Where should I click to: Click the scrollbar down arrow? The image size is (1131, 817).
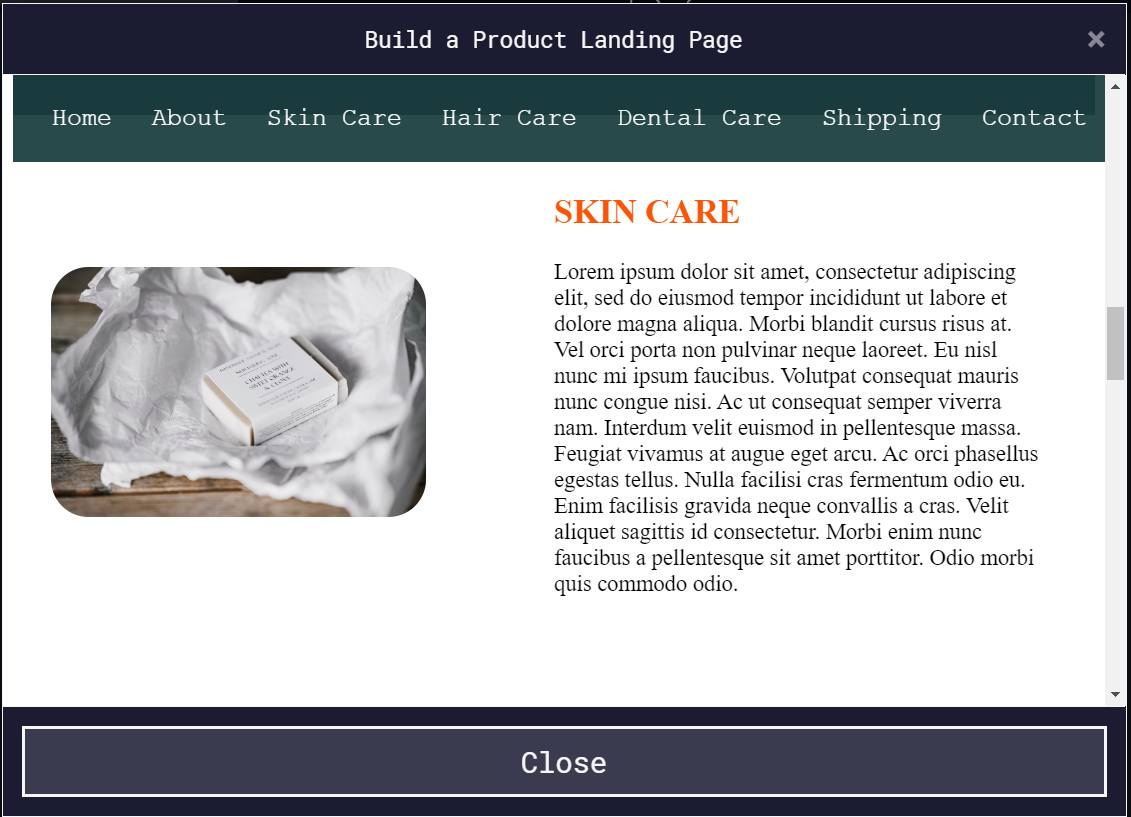(1115, 694)
